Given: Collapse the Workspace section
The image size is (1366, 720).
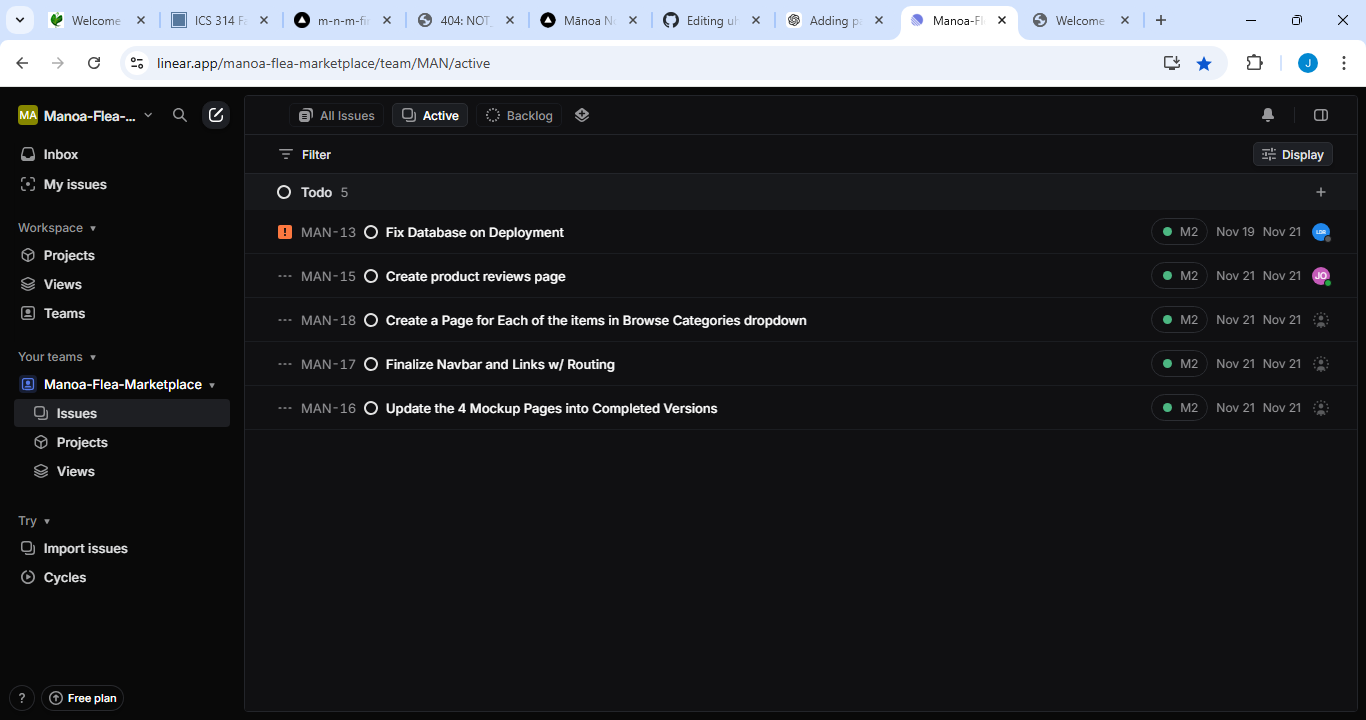Looking at the screenshot, I should coord(57,228).
